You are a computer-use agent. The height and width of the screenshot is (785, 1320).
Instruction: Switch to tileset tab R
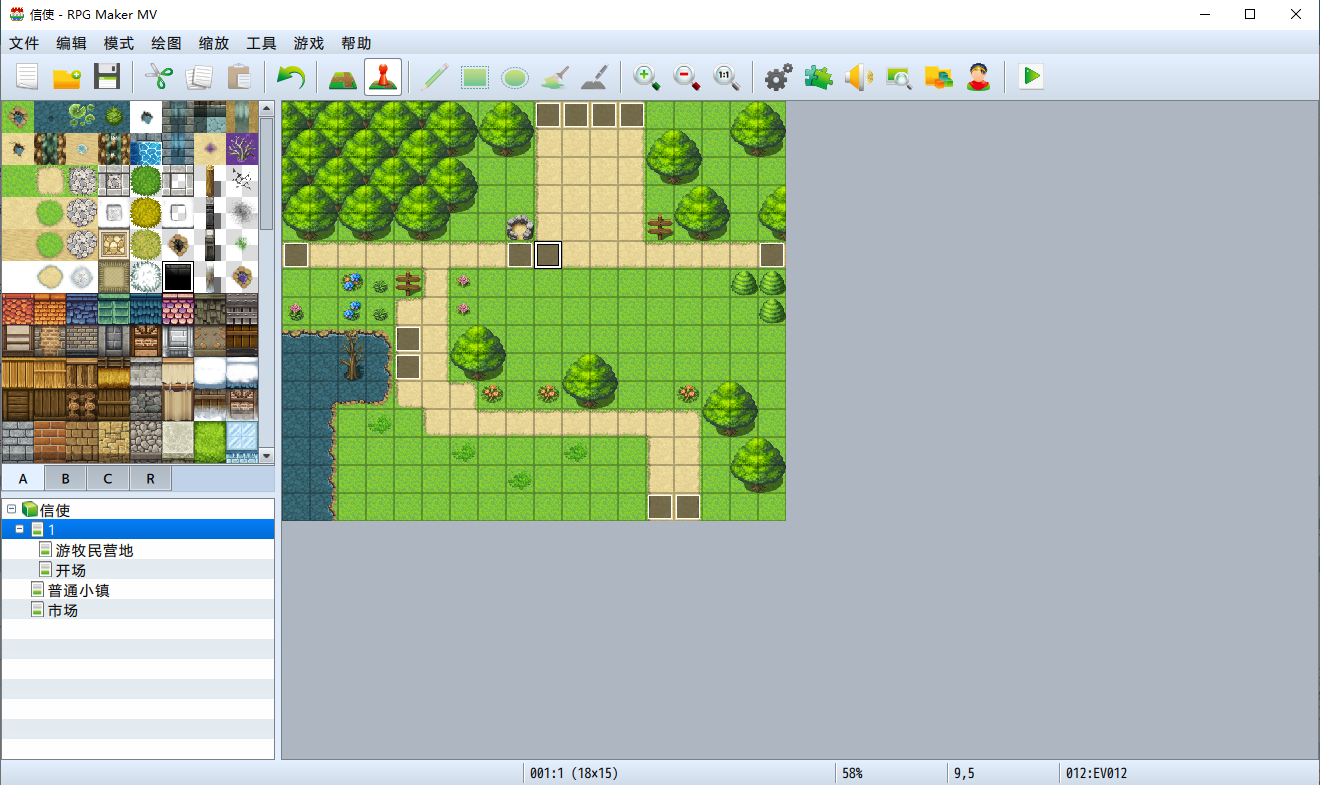click(x=150, y=478)
